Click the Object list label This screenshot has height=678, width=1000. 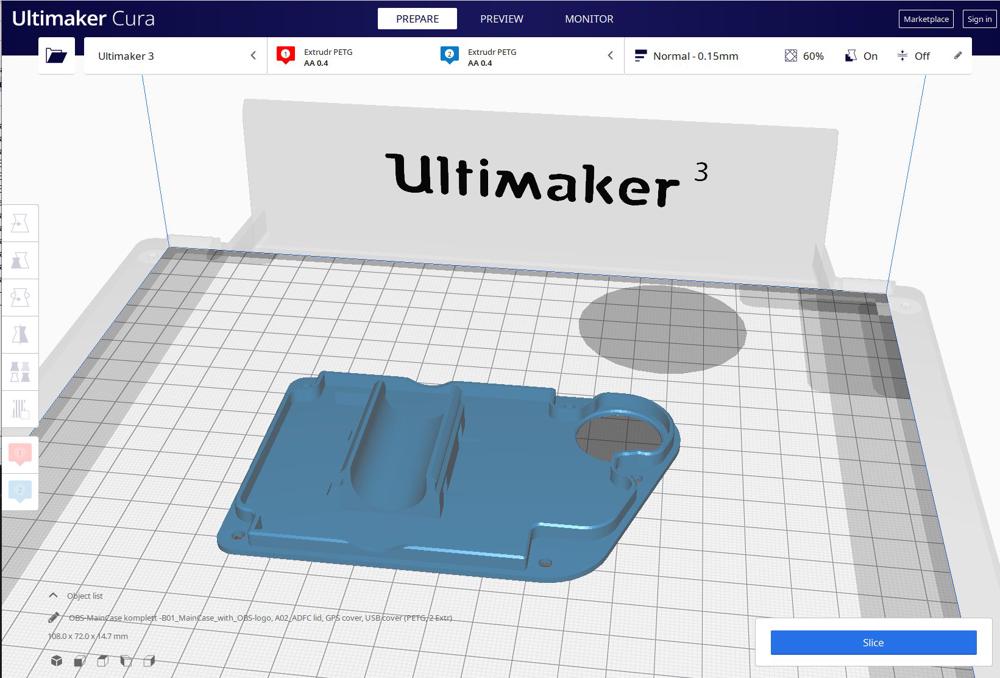[x=85, y=596]
